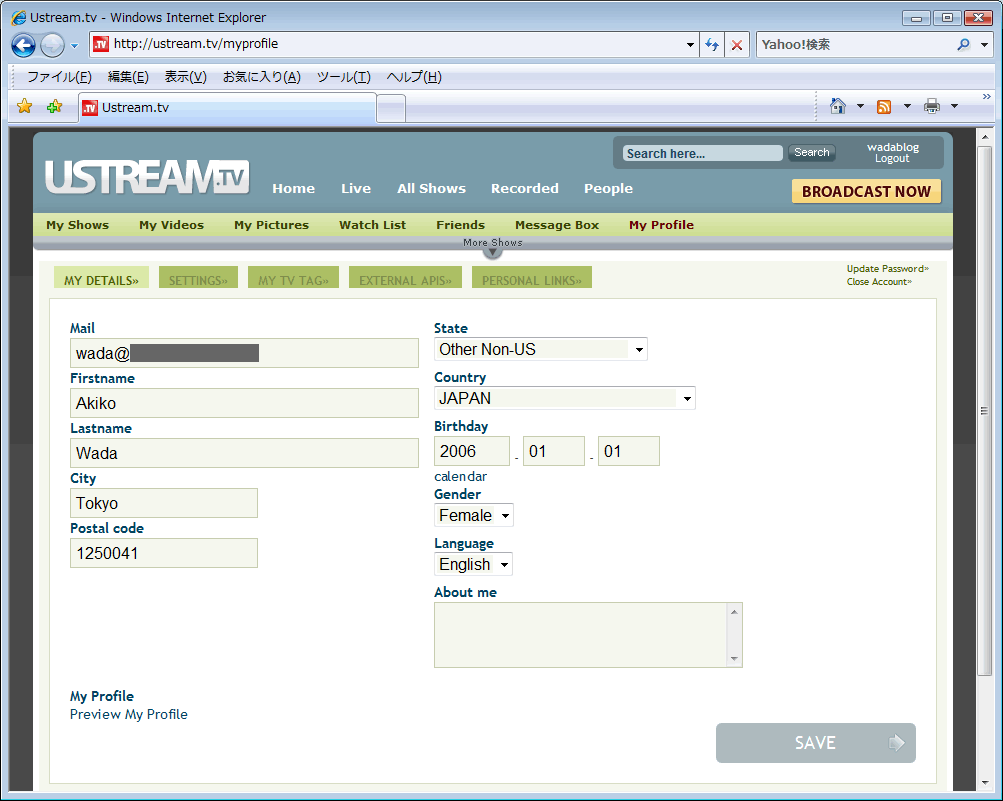This screenshot has width=1003, height=801.
Task: Click the BROADCAST NOW button
Action: click(866, 191)
